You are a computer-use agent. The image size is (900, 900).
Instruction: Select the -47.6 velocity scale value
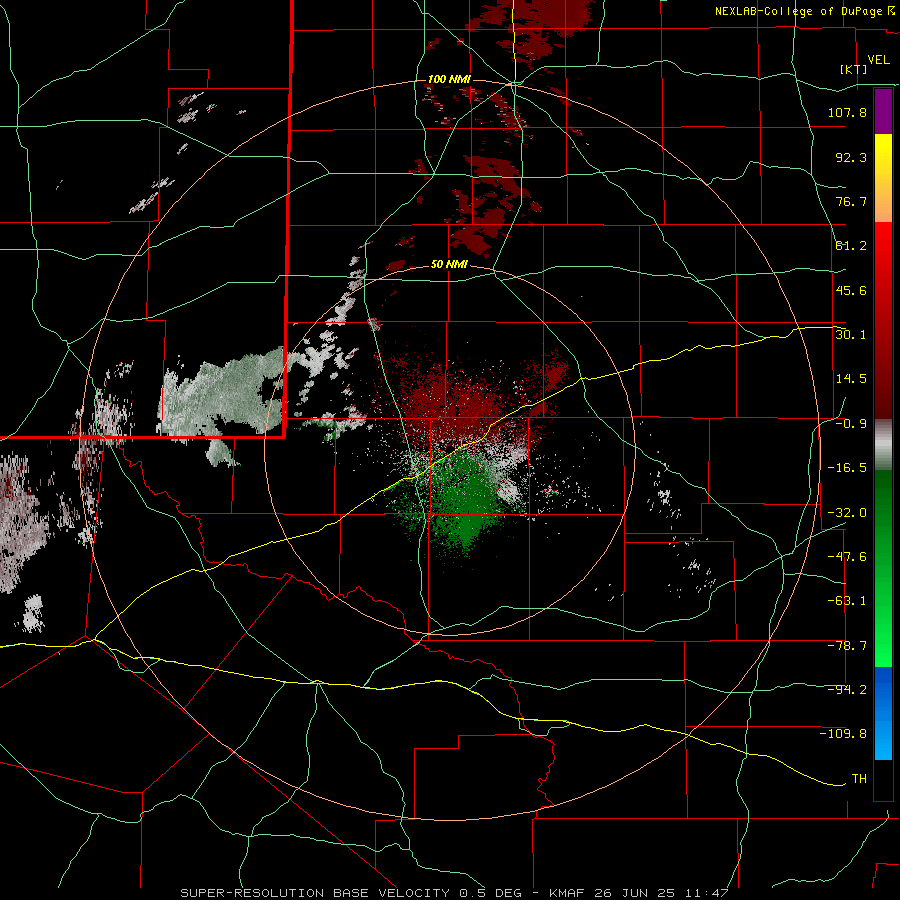click(x=847, y=556)
